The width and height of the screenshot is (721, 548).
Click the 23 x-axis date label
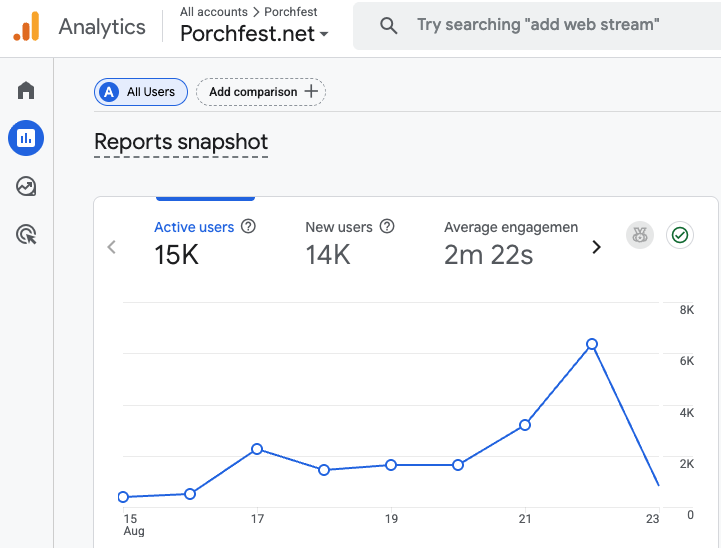click(x=652, y=519)
